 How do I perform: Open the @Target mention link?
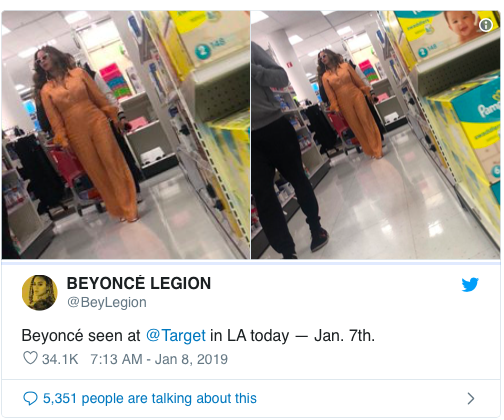coord(176,335)
